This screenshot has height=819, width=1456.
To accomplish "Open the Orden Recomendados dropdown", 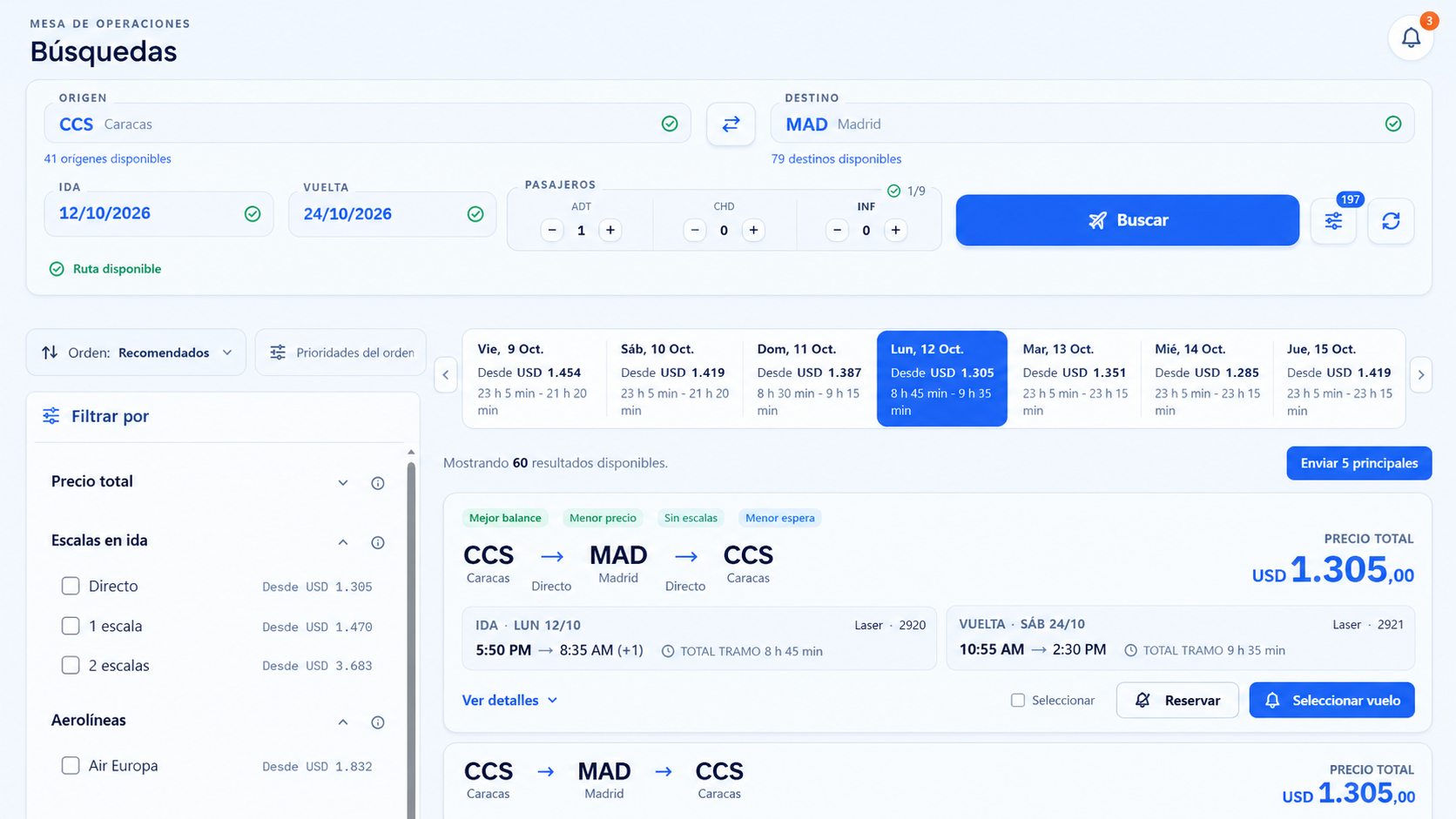I will [136, 352].
